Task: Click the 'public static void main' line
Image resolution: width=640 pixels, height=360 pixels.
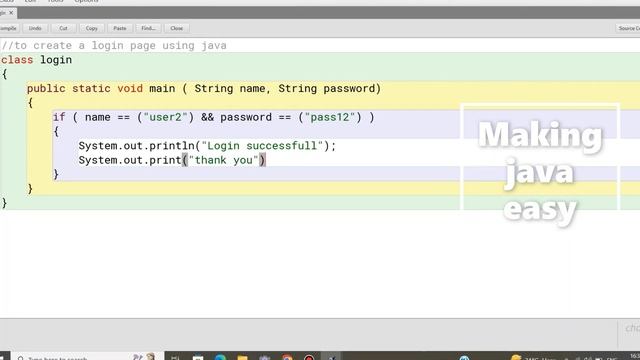Action: click(x=204, y=89)
